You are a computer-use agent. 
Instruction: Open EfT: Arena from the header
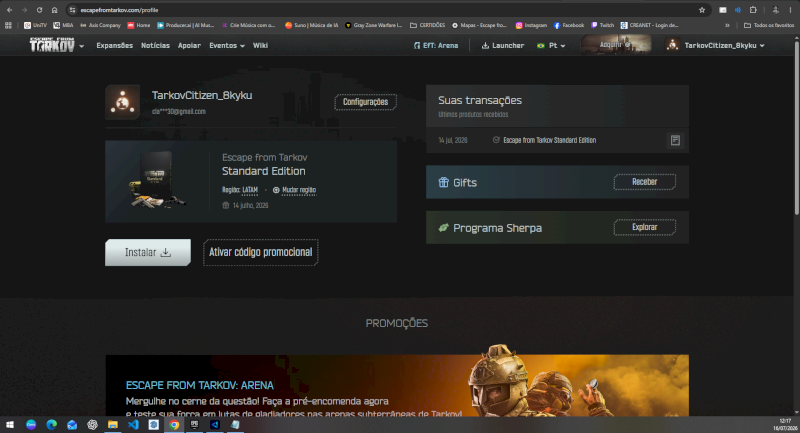click(436, 45)
